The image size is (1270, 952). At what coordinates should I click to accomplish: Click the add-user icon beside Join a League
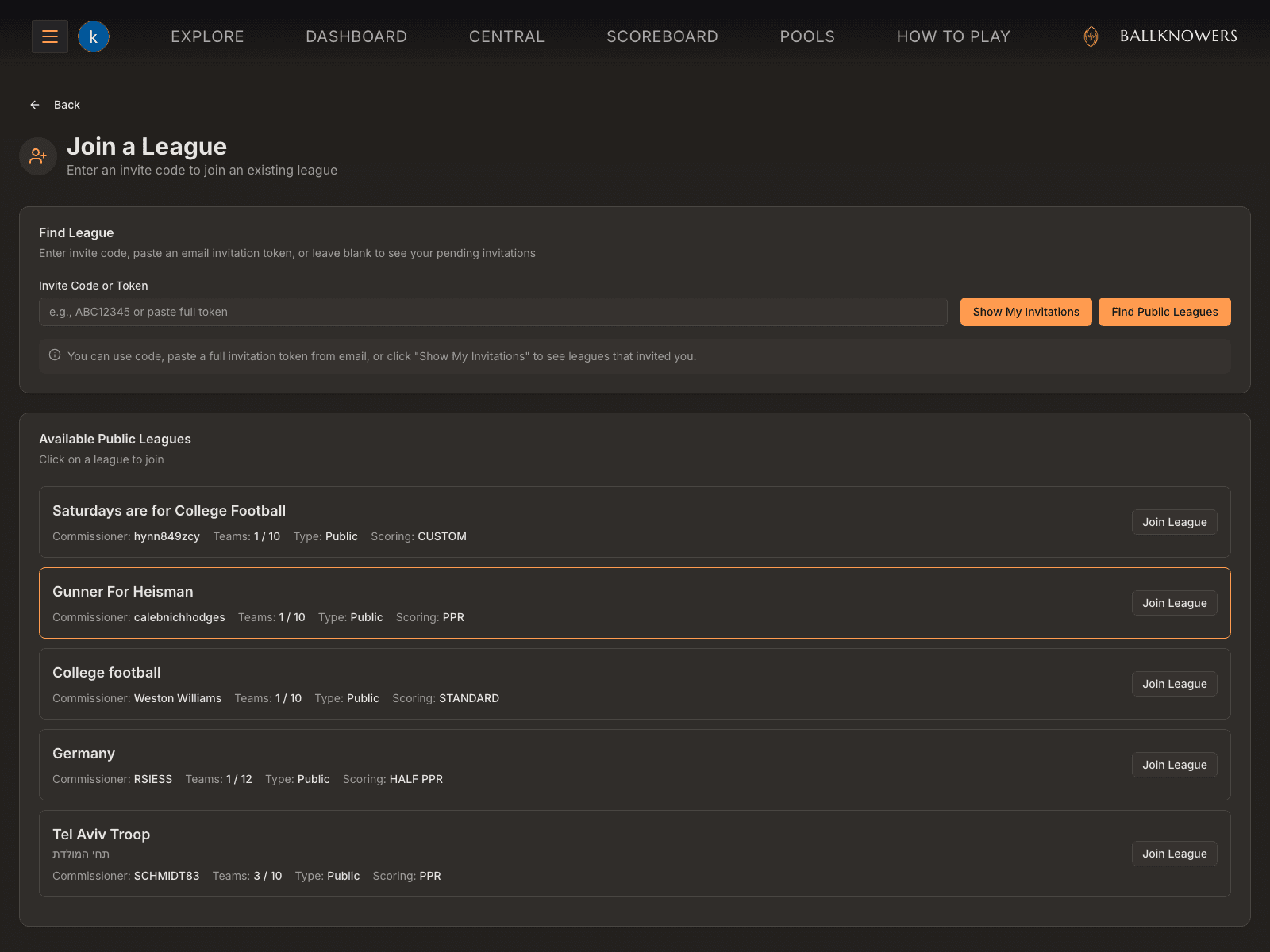click(38, 156)
